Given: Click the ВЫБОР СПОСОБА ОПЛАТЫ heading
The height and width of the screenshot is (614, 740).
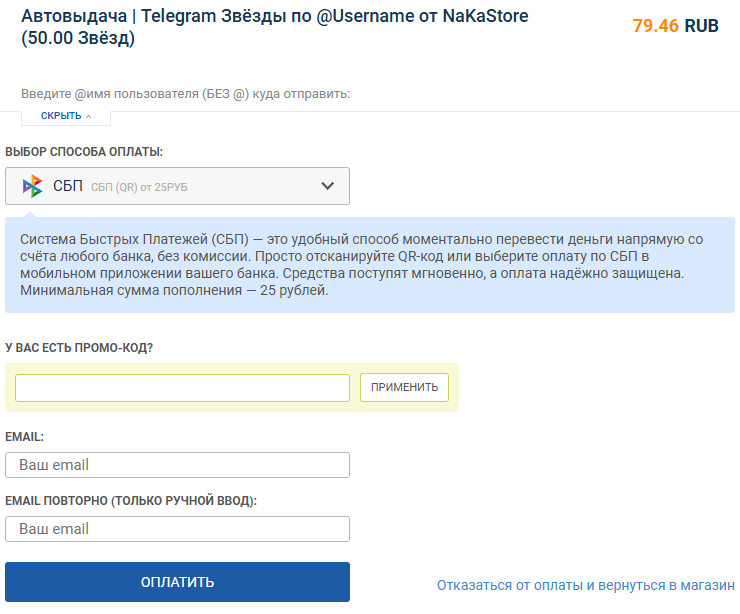Looking at the screenshot, I should point(84,152).
